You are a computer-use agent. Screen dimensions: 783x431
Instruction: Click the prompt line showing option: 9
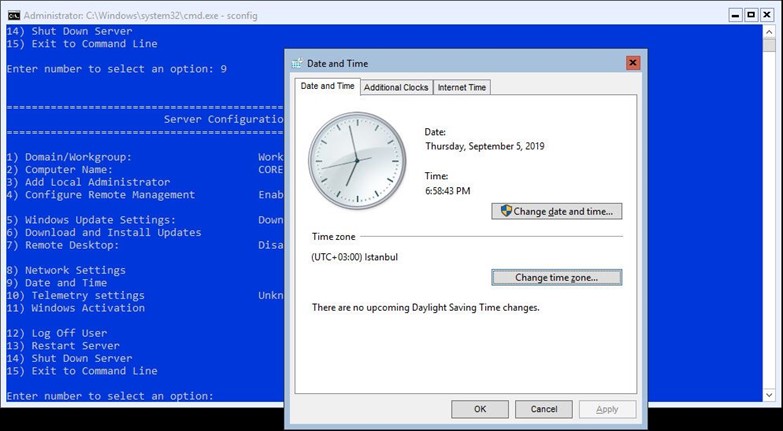click(x=116, y=69)
